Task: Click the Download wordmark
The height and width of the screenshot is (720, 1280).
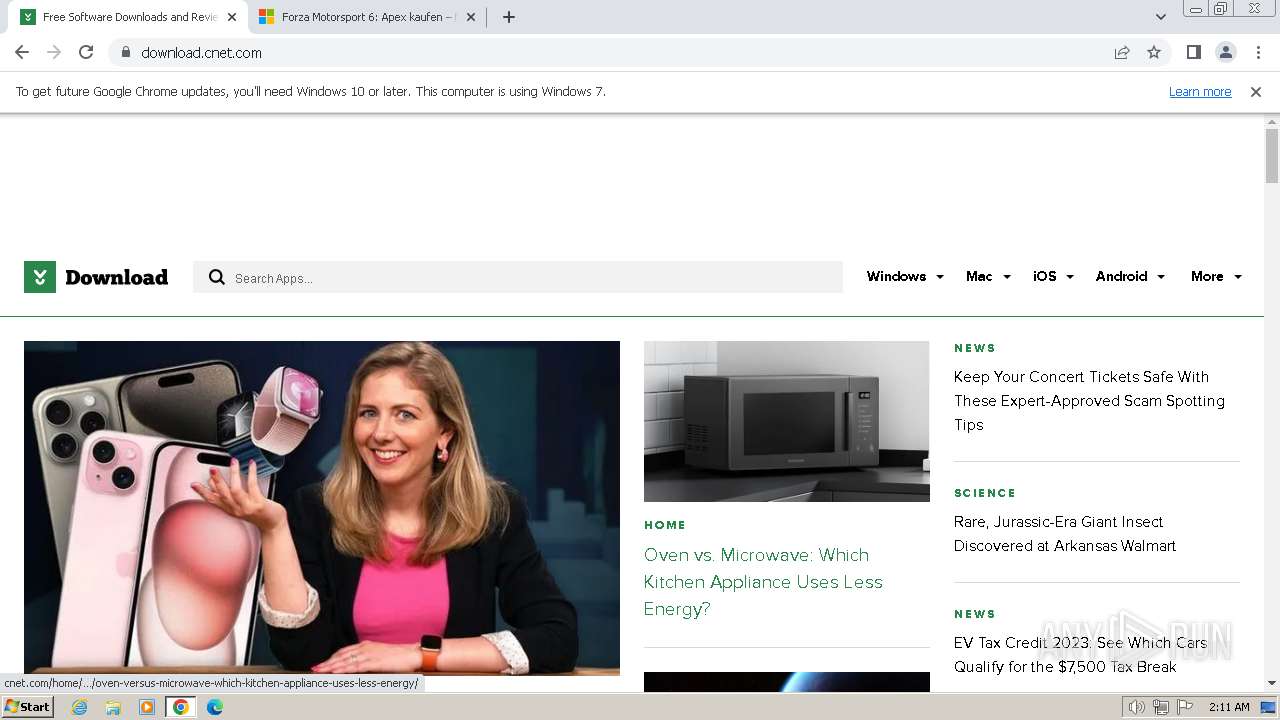Action: pyautogui.click(x=116, y=278)
